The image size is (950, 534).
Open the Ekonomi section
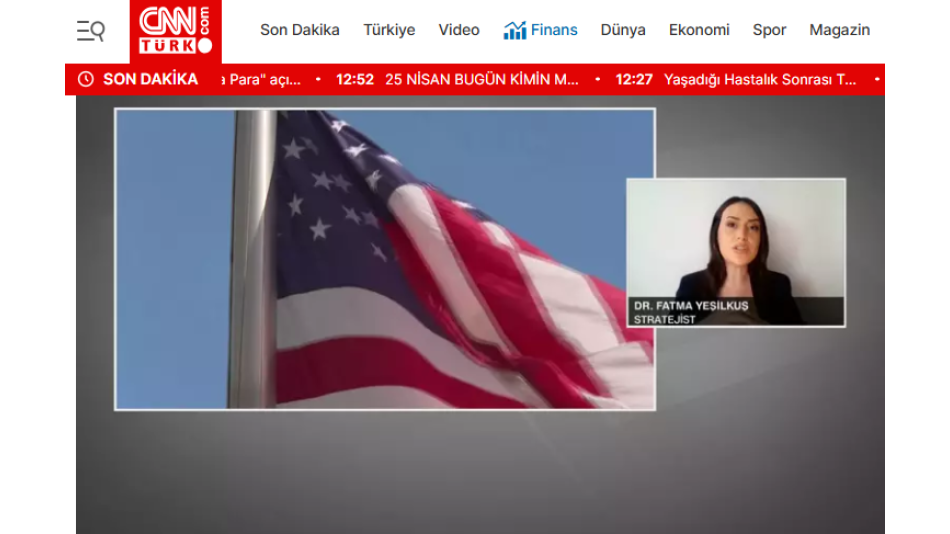[699, 30]
